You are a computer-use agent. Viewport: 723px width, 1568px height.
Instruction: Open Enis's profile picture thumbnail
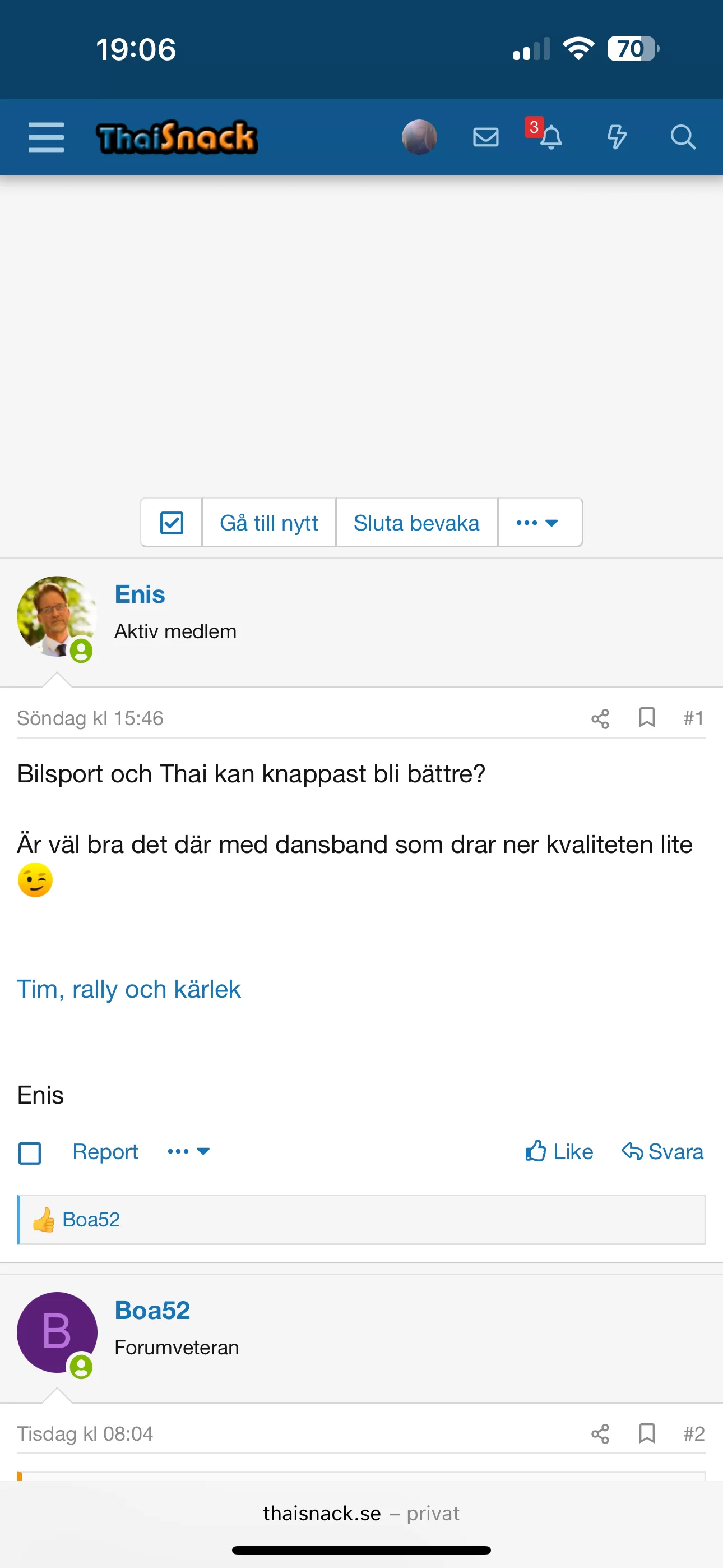click(57, 616)
